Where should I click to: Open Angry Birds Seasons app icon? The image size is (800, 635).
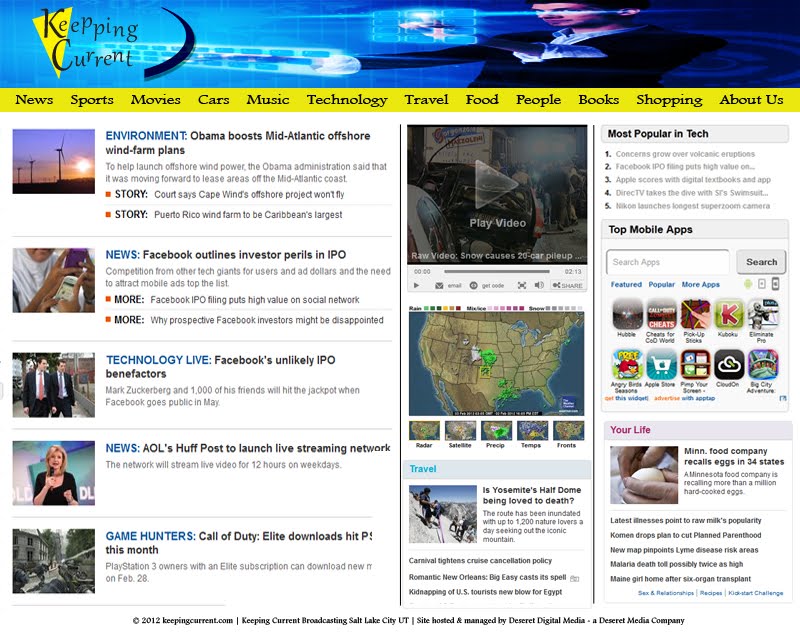627,364
